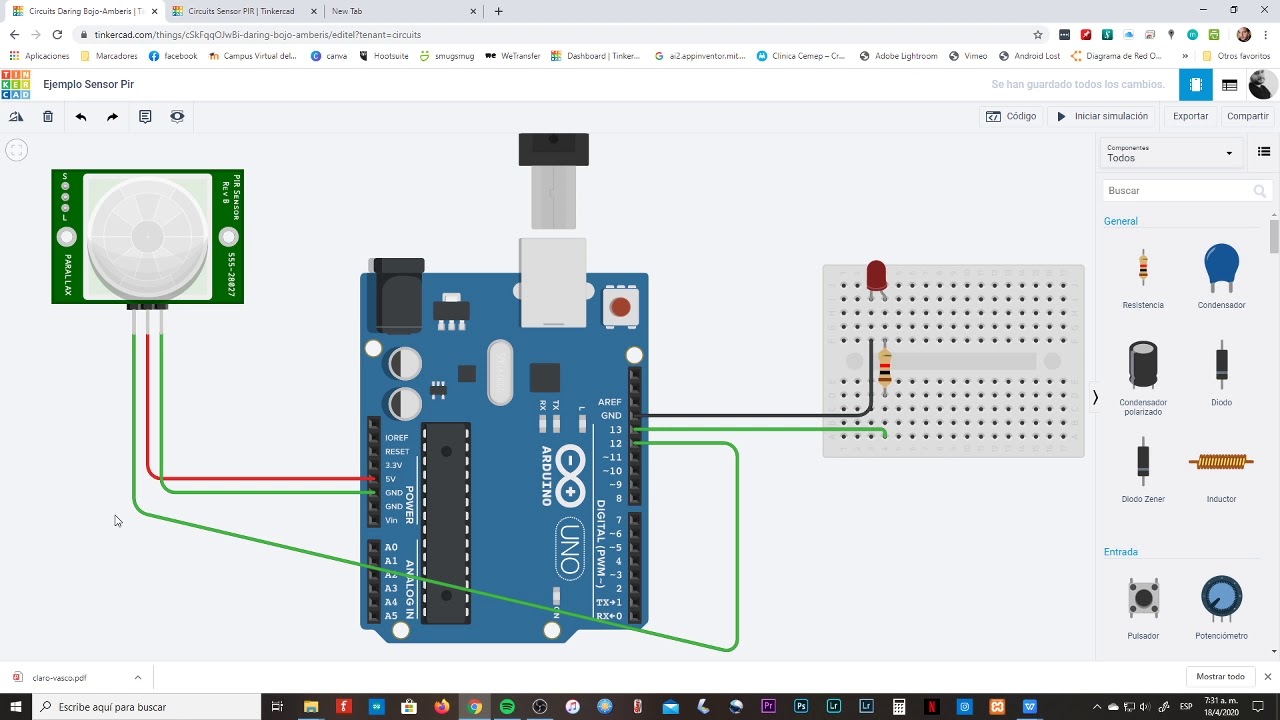
Task: Click the Arduino reset button
Action: pyautogui.click(x=621, y=307)
